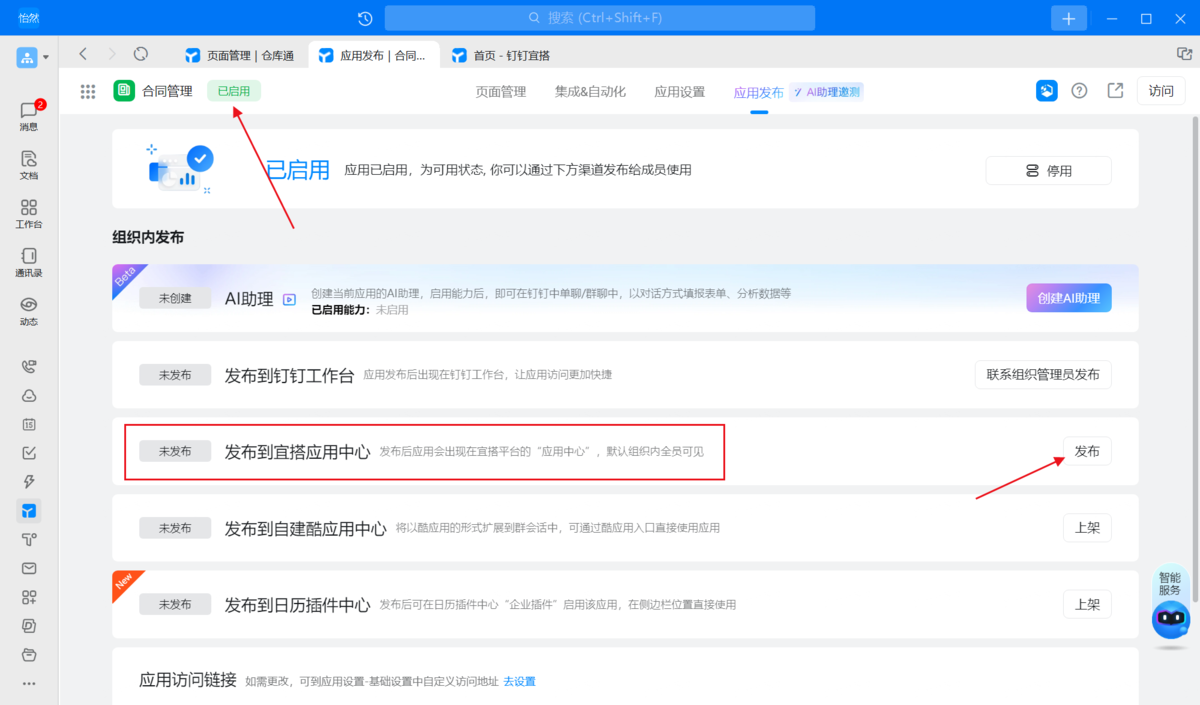Click 发布到钉钉工作台 title
Image resolution: width=1200 pixels, height=705 pixels.
click(289, 376)
